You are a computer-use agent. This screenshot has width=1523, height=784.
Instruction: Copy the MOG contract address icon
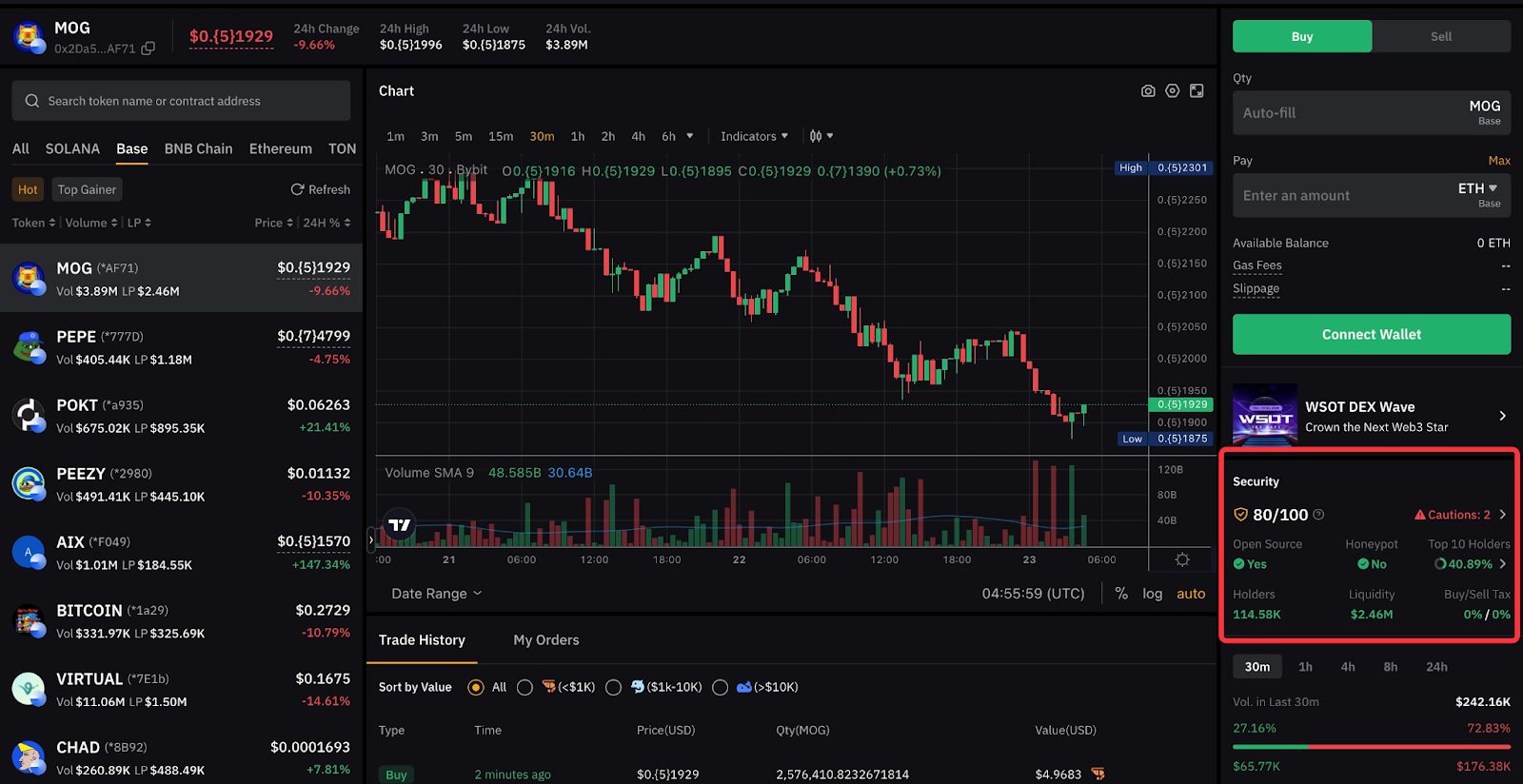(148, 49)
